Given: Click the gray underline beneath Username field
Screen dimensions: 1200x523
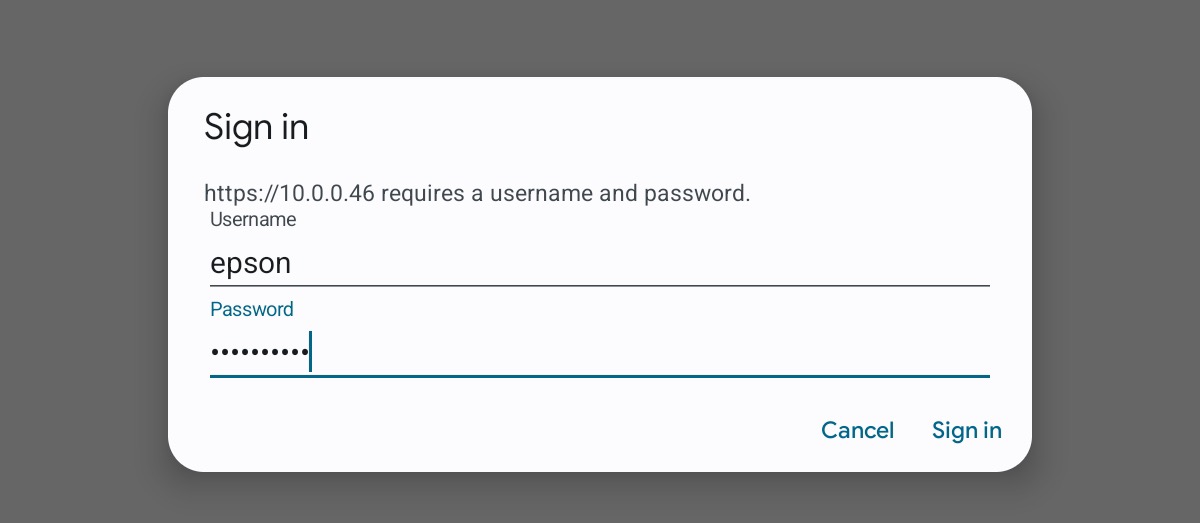Looking at the screenshot, I should pyautogui.click(x=600, y=285).
